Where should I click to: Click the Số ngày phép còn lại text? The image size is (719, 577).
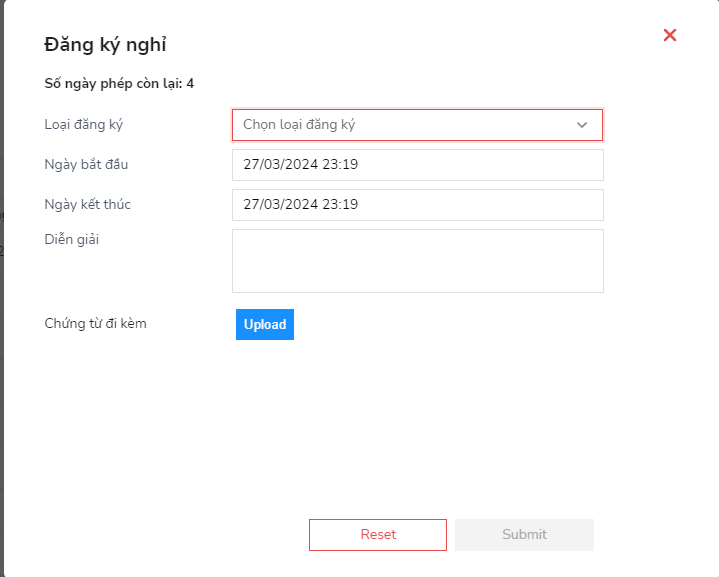[112, 84]
